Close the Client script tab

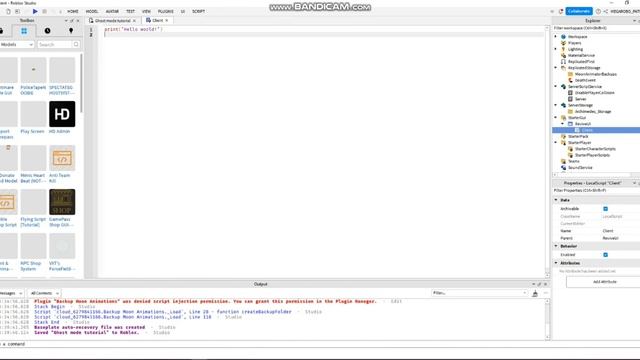(167, 20)
